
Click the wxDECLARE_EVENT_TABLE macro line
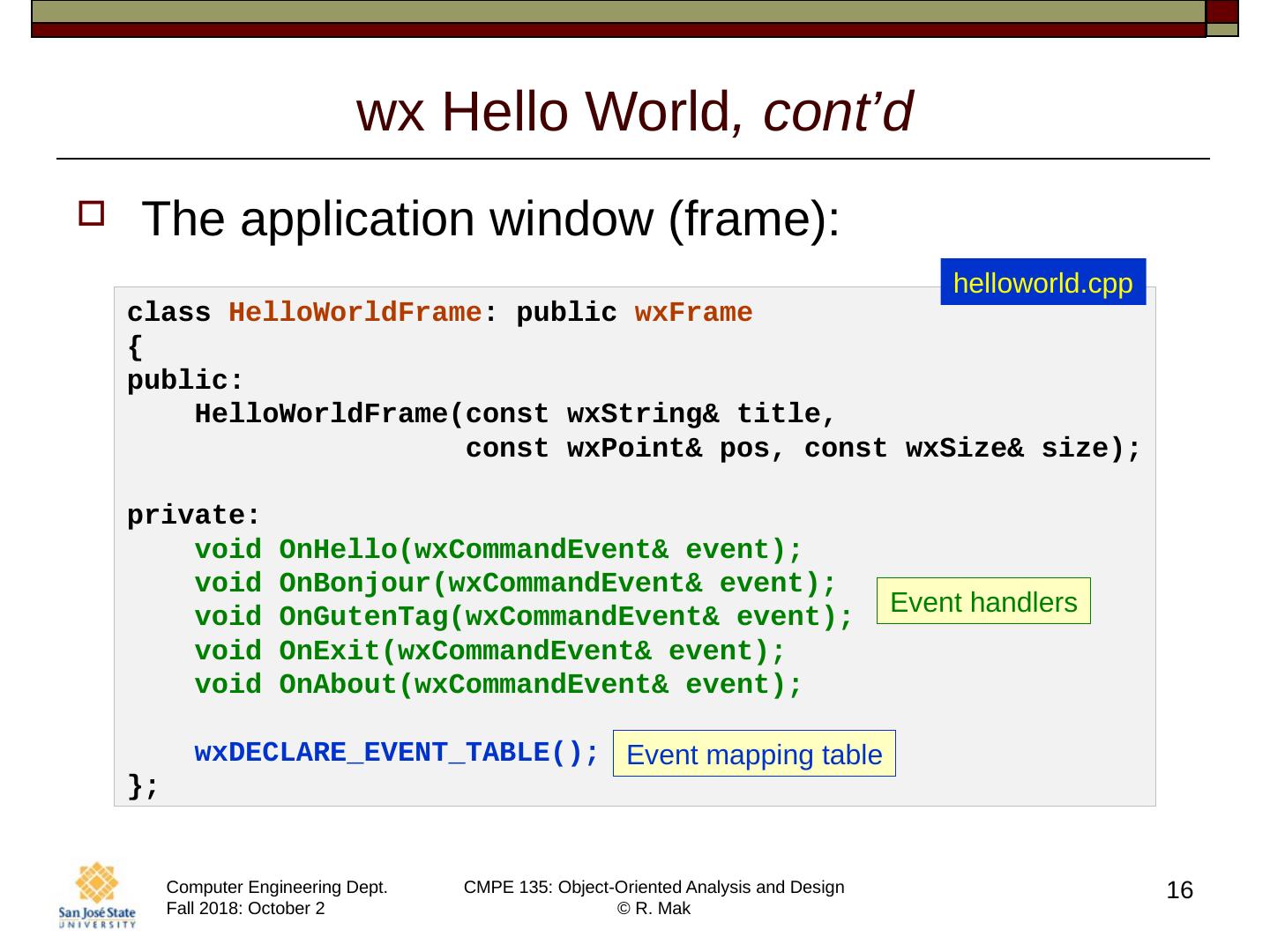pos(397,753)
